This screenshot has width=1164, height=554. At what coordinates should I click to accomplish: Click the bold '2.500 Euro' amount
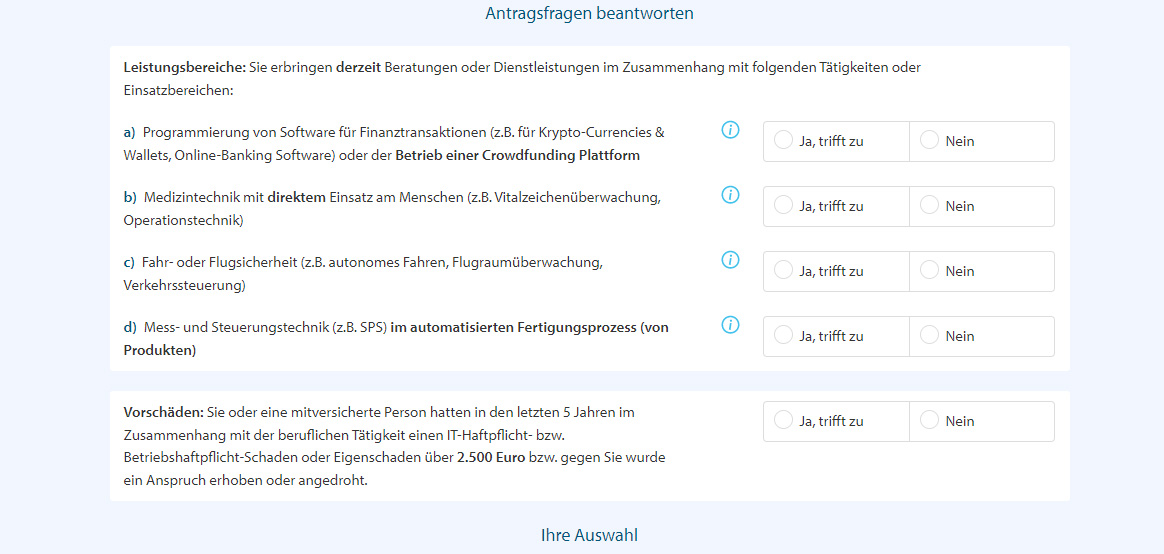point(491,457)
